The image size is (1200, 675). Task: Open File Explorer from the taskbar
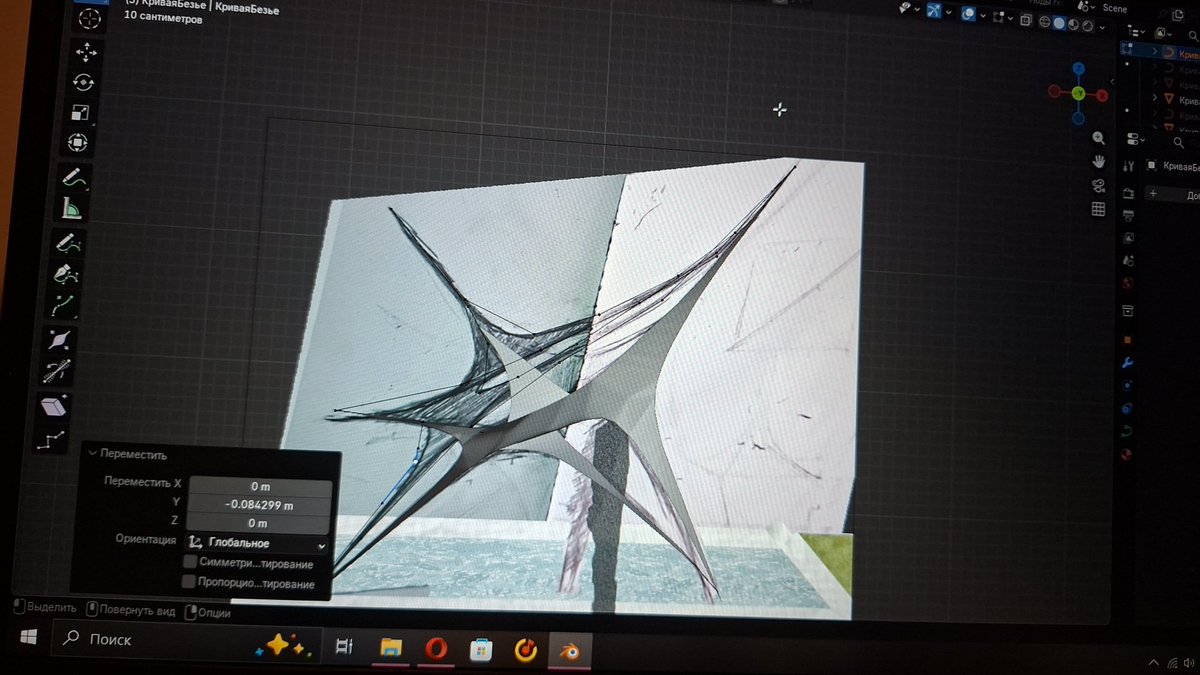pyautogui.click(x=391, y=648)
